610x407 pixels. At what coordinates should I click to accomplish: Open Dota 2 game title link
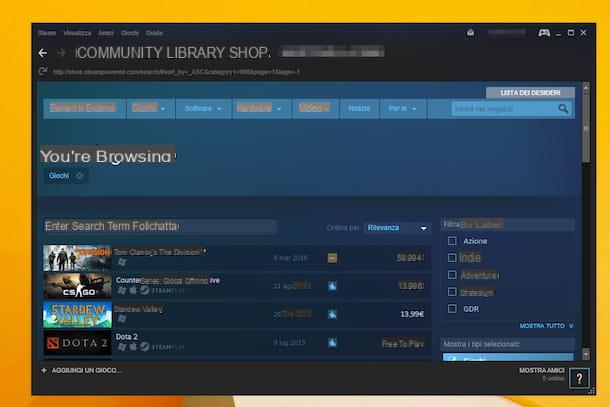coord(127,337)
